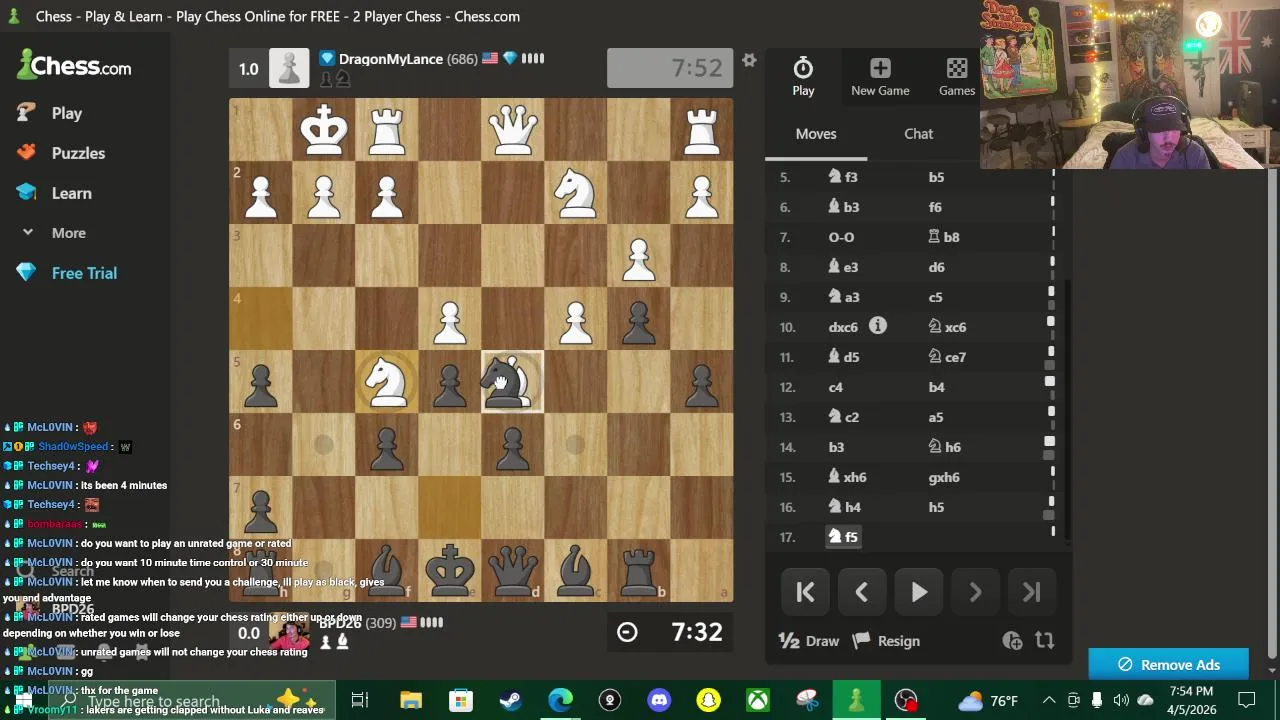
Task: Select black's move b8 in row 7
Action: click(x=944, y=237)
